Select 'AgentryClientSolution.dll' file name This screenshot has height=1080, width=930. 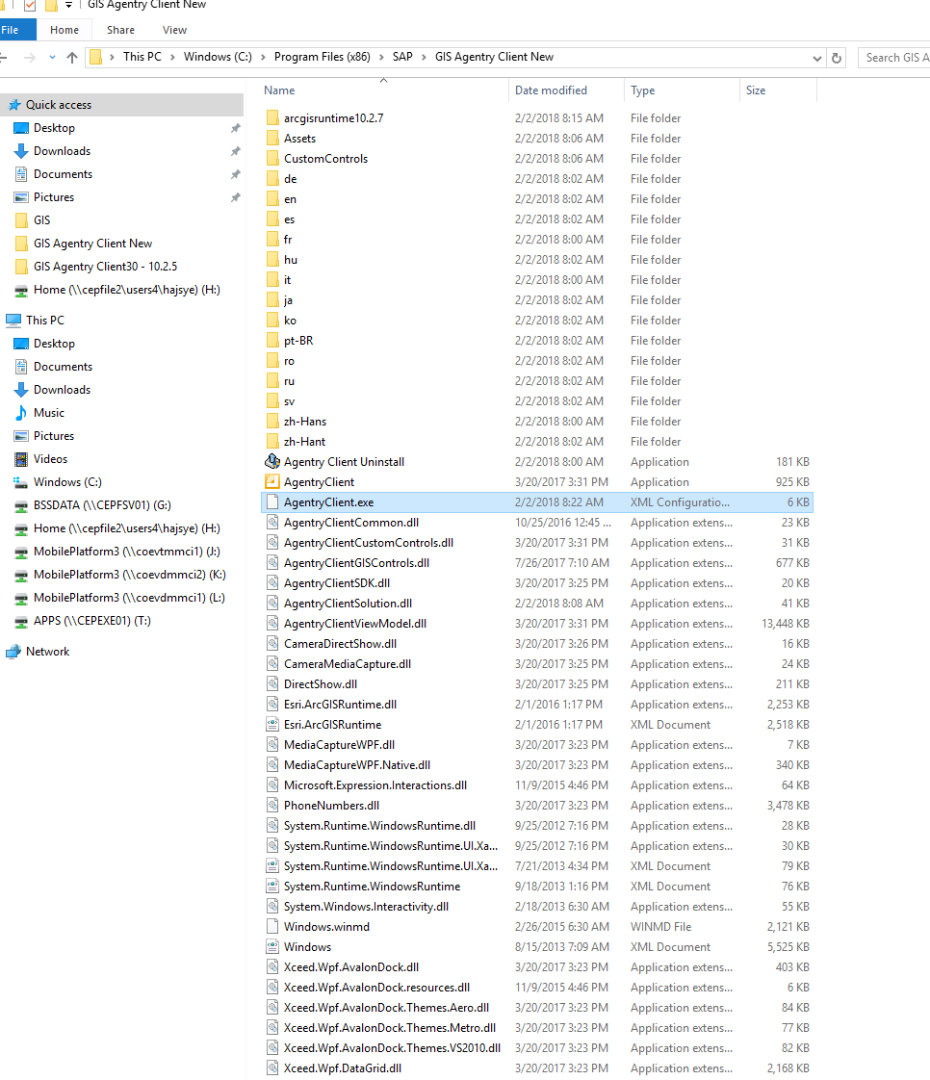click(x=348, y=603)
